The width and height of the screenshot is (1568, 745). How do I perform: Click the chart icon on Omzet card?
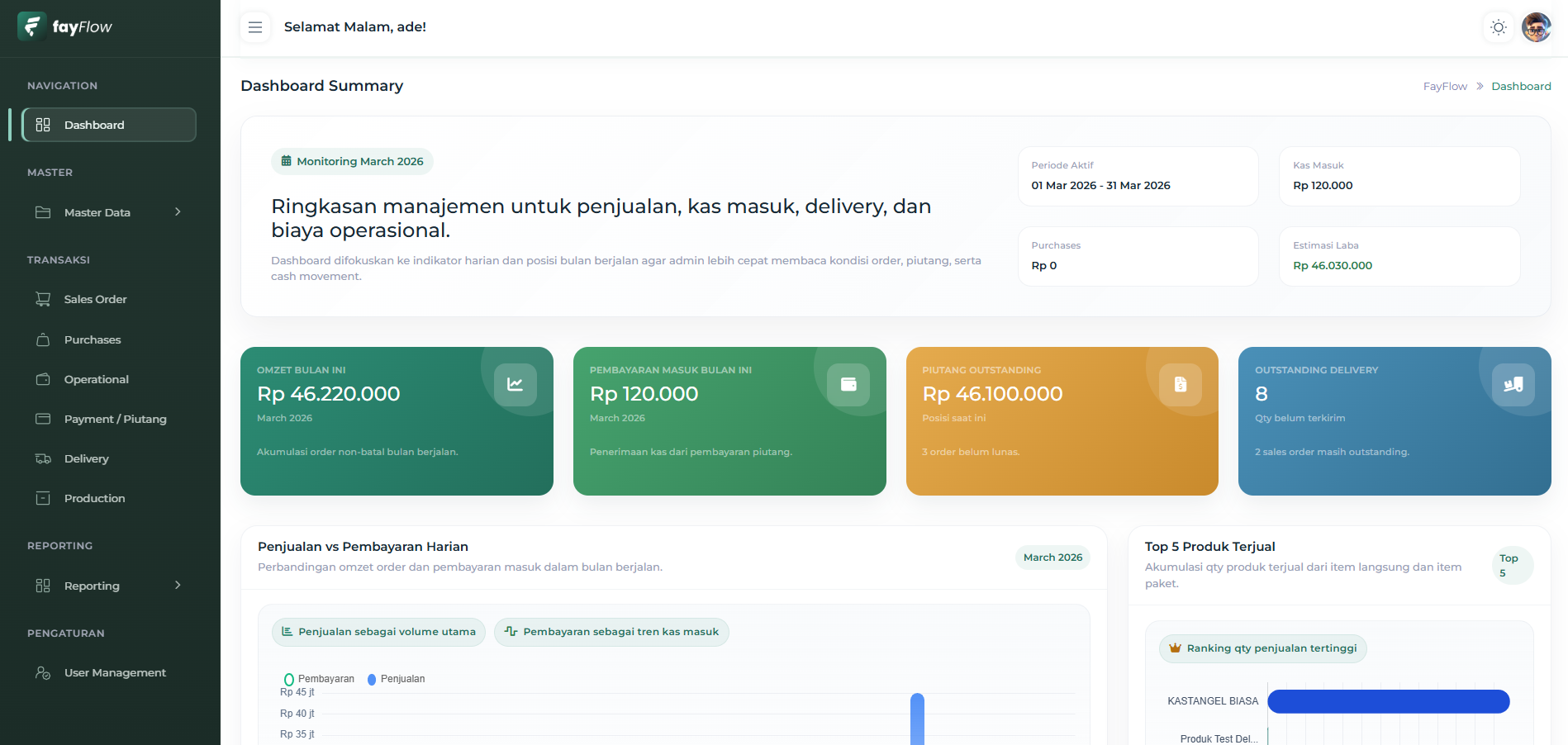pyautogui.click(x=516, y=384)
